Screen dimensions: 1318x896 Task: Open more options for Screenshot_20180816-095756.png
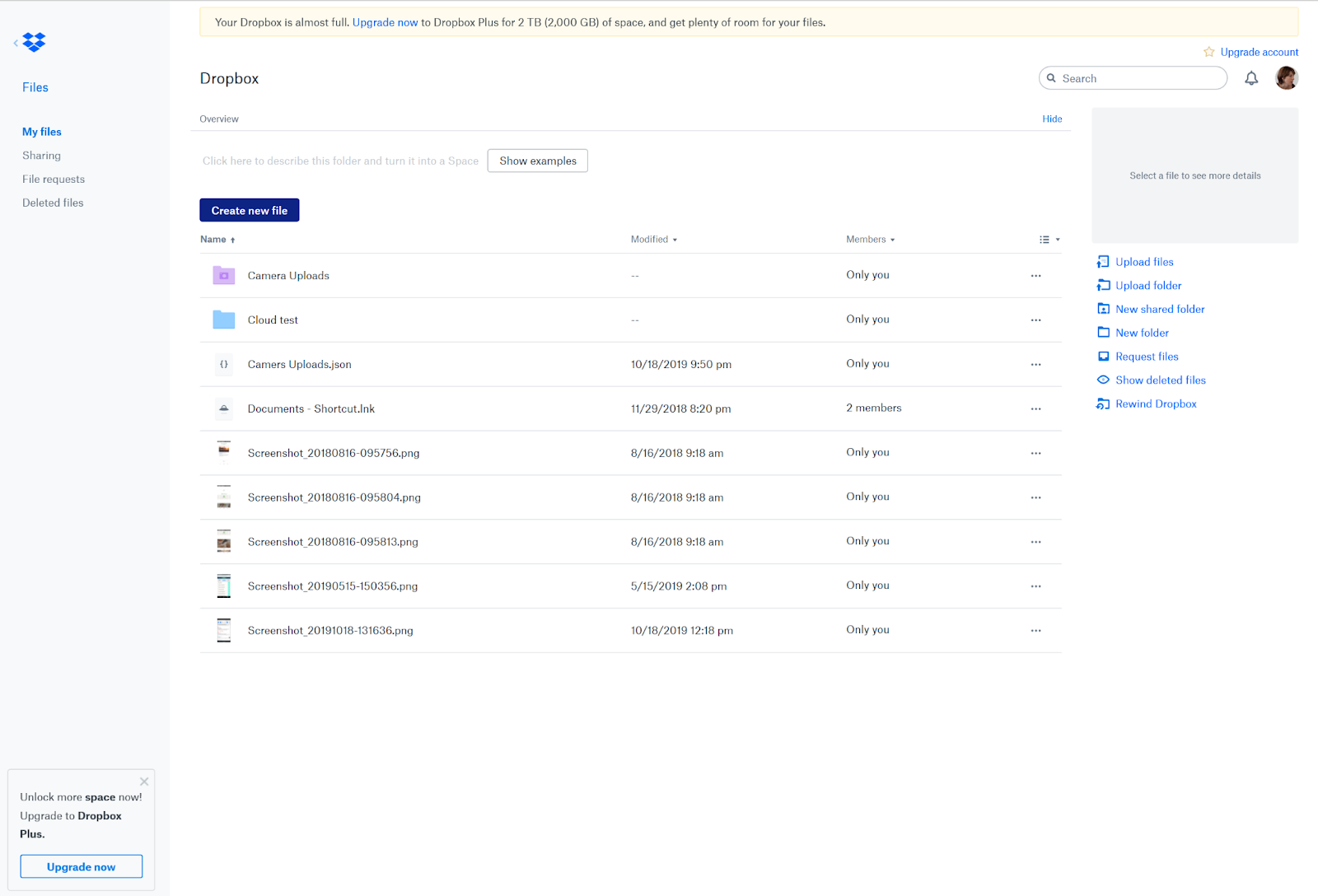[x=1035, y=454]
